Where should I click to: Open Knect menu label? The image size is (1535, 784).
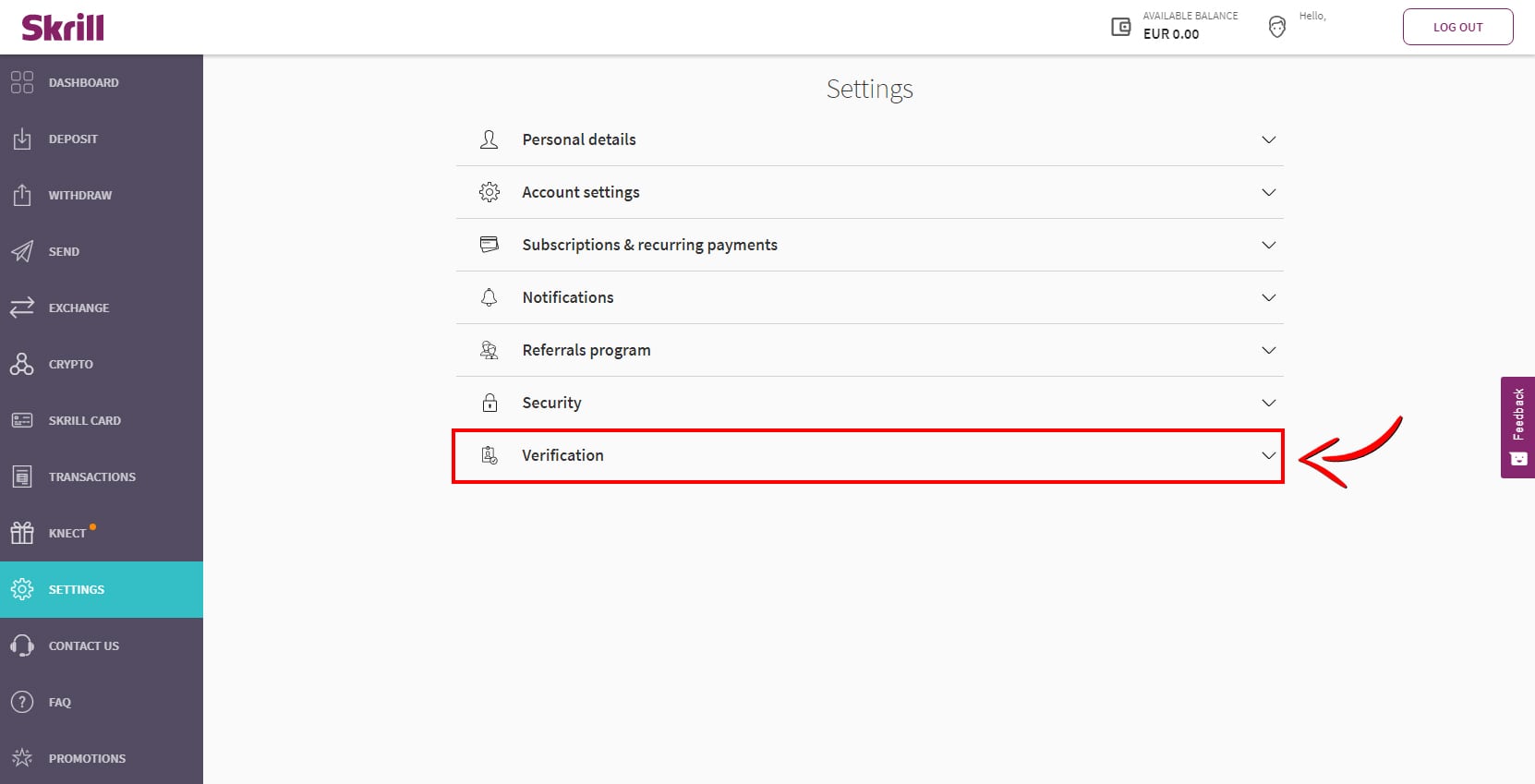point(67,533)
